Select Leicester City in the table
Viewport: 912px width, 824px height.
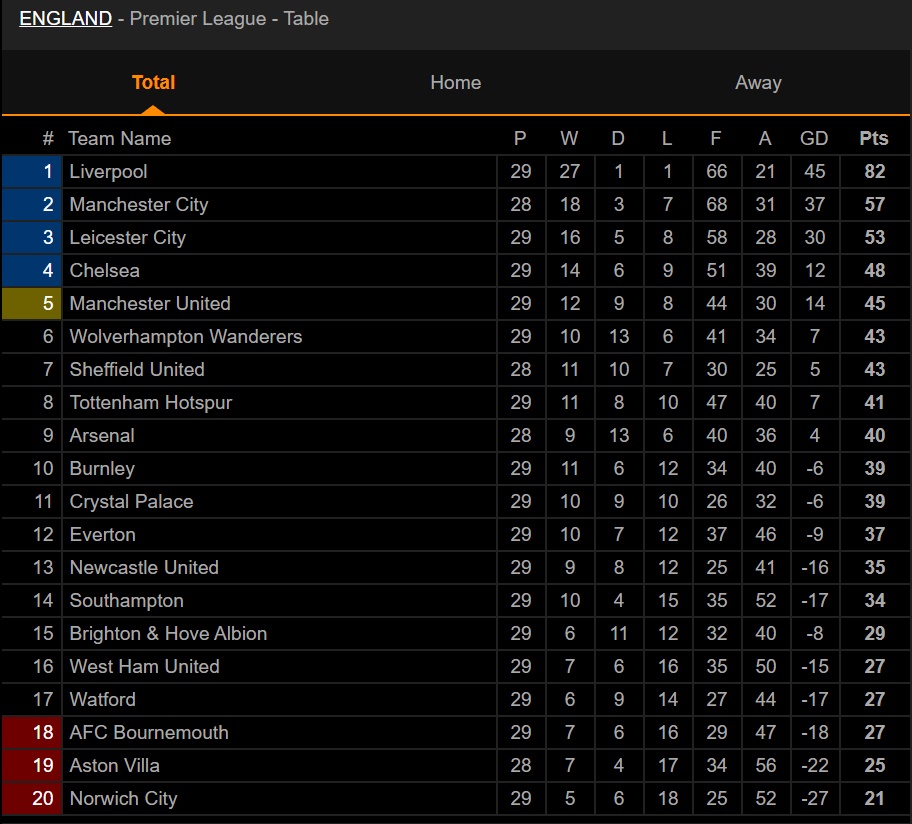127,238
